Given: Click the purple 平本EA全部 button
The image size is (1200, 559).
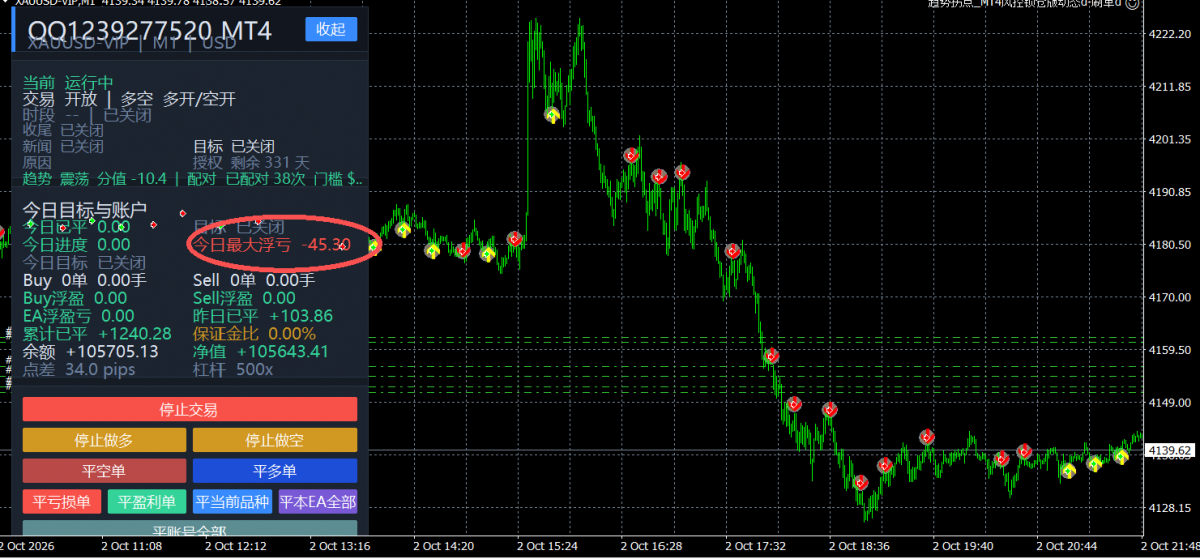Looking at the screenshot, I should point(317,502).
